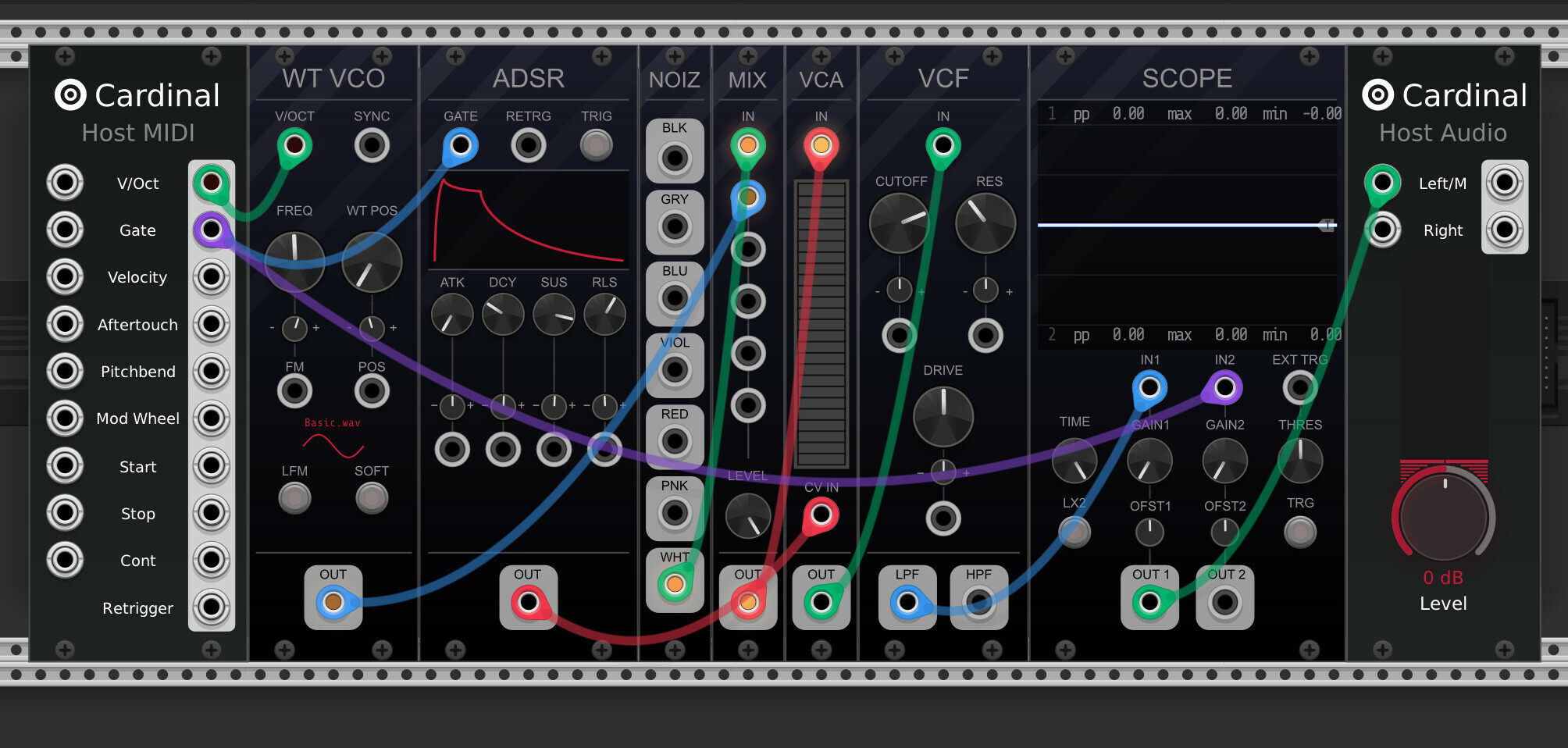
Task: Click the Basic.wav wavetable display
Action: click(x=333, y=439)
